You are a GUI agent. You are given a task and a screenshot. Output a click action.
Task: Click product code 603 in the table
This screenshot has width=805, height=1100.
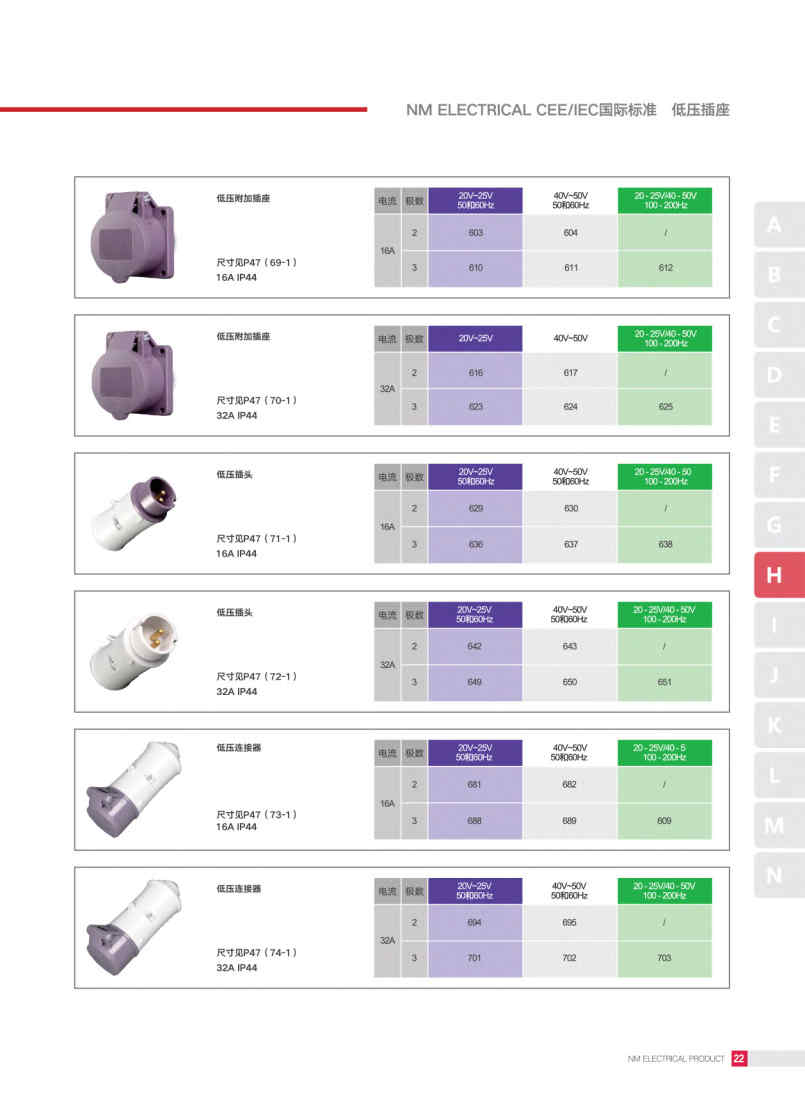click(x=475, y=232)
